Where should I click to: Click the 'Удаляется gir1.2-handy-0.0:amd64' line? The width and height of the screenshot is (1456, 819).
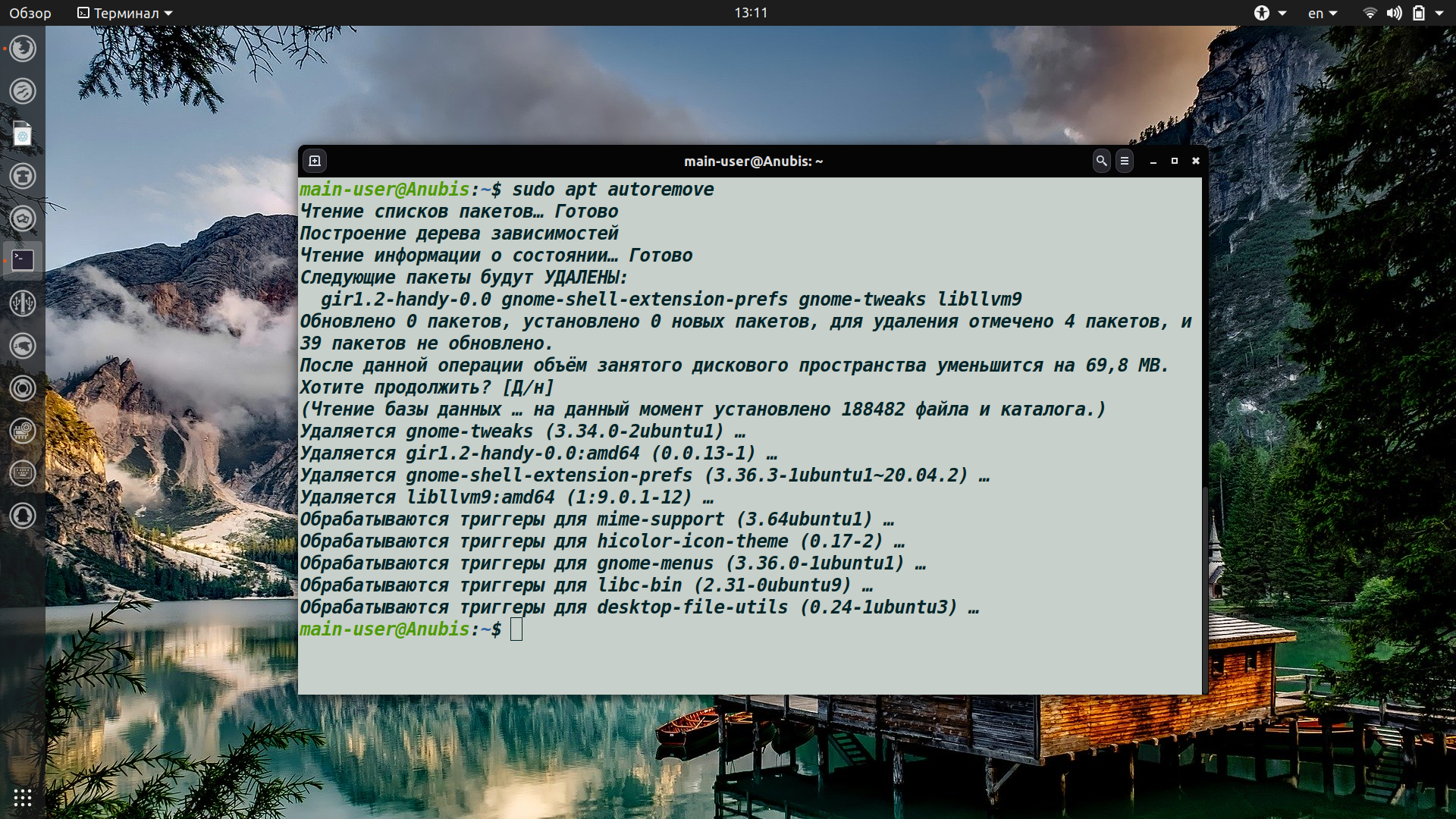coord(539,453)
